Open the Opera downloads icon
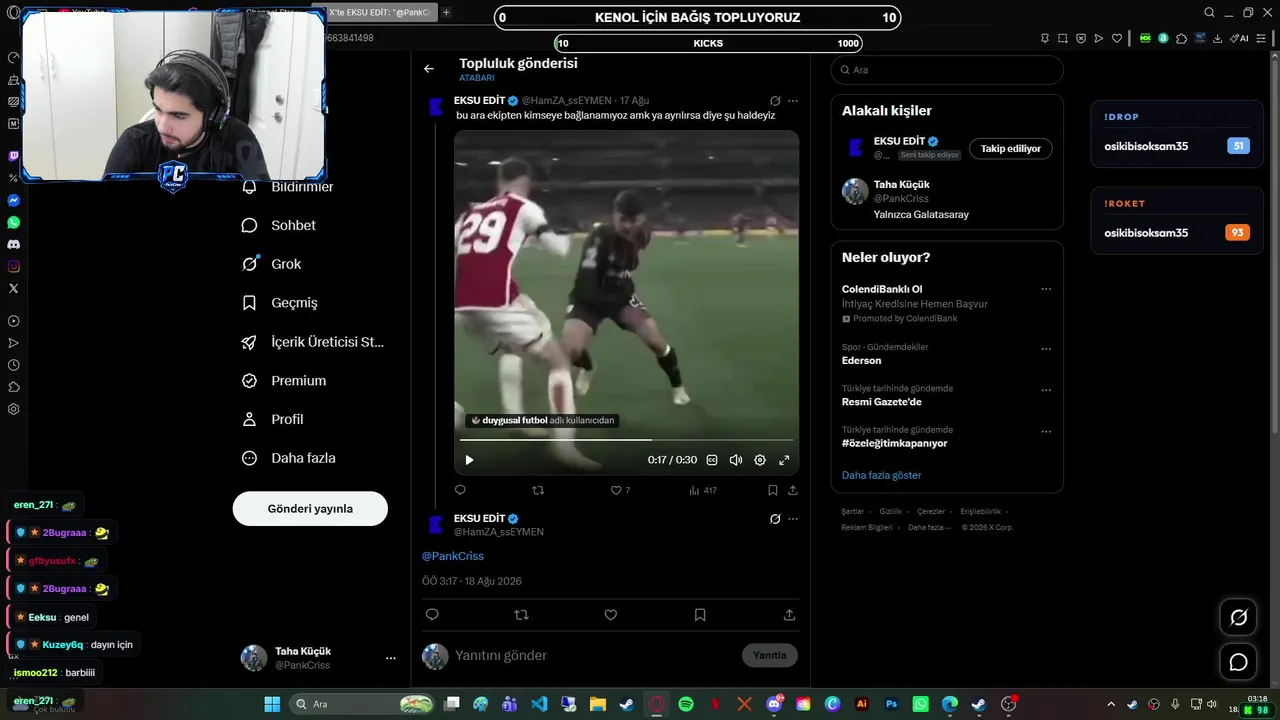1280x720 pixels. pos(1217,38)
